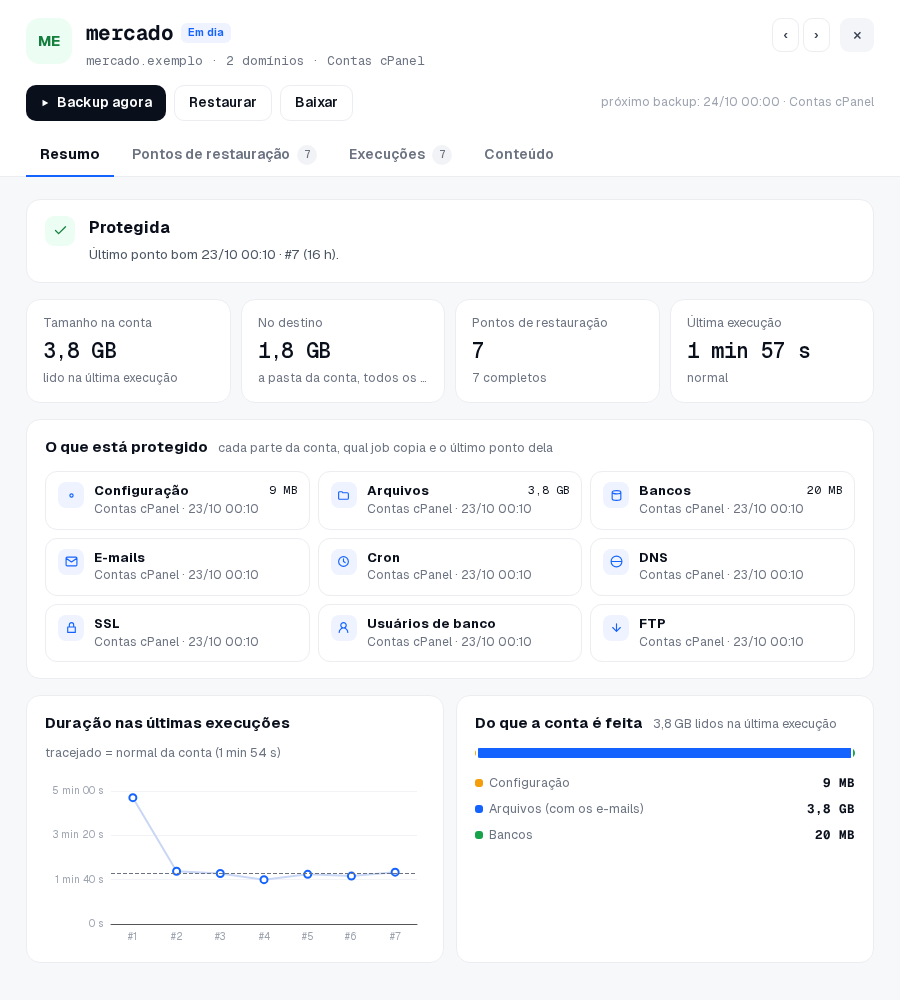Image resolution: width=900 pixels, height=1000 pixels.
Task: Click the Baixar button
Action: (x=316, y=103)
